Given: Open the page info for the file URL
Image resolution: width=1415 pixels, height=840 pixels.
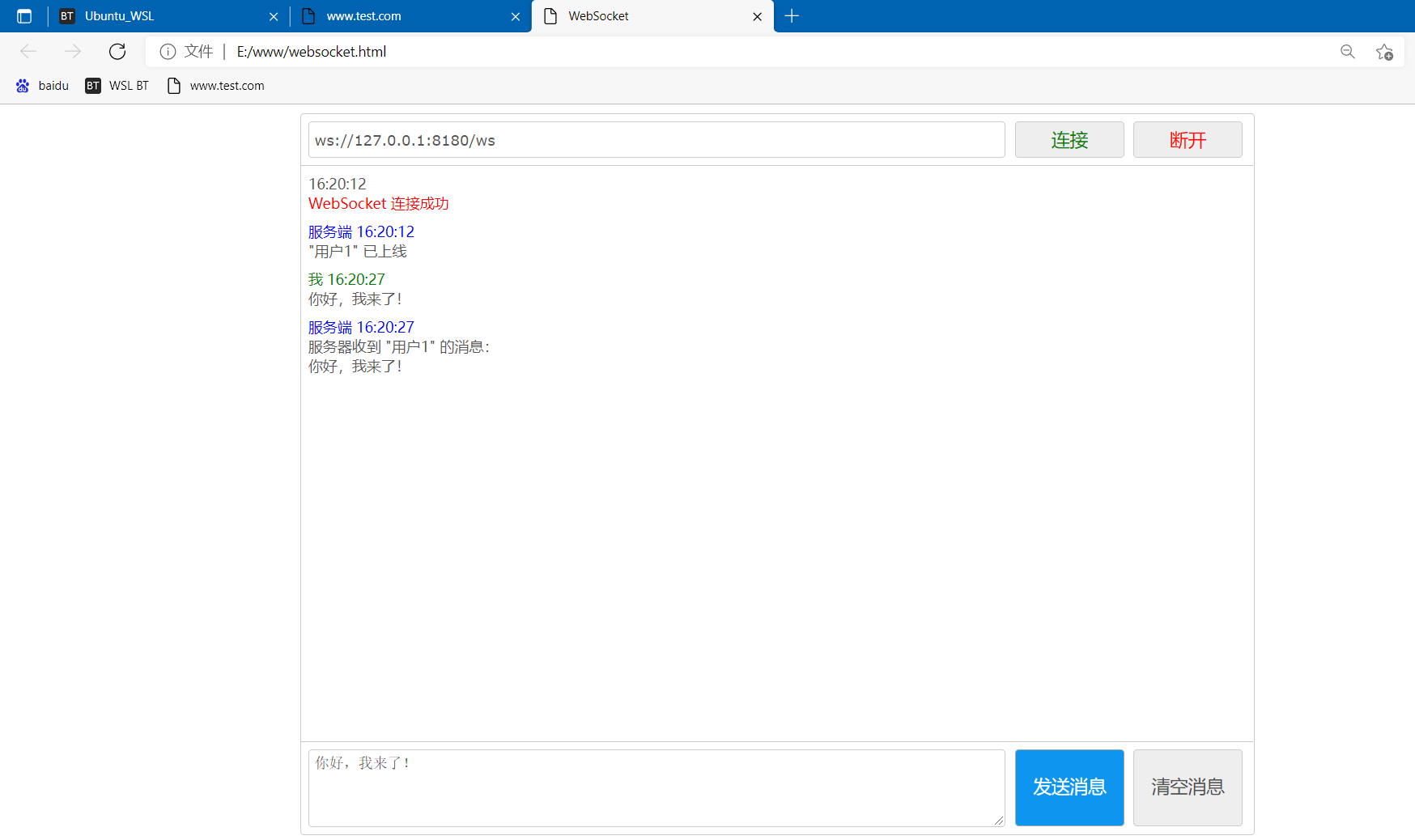Looking at the screenshot, I should click(x=168, y=51).
